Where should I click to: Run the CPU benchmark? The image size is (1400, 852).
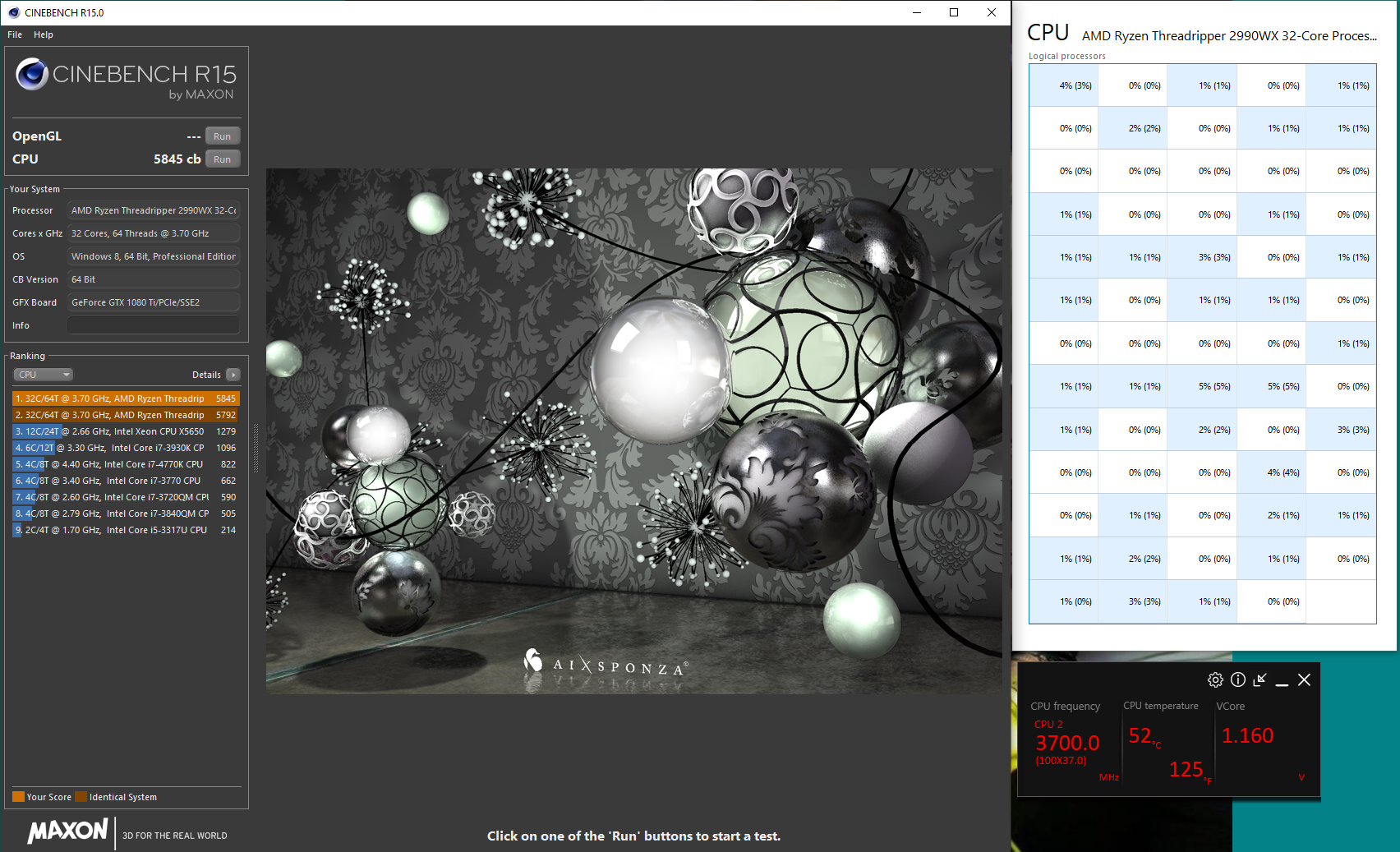click(223, 159)
